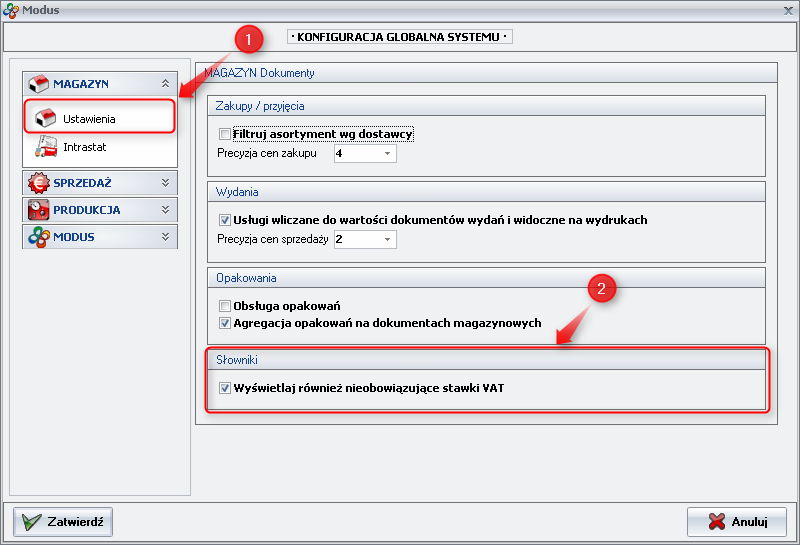Click the green checkmark icon on Zatwierdź

pos(32,522)
